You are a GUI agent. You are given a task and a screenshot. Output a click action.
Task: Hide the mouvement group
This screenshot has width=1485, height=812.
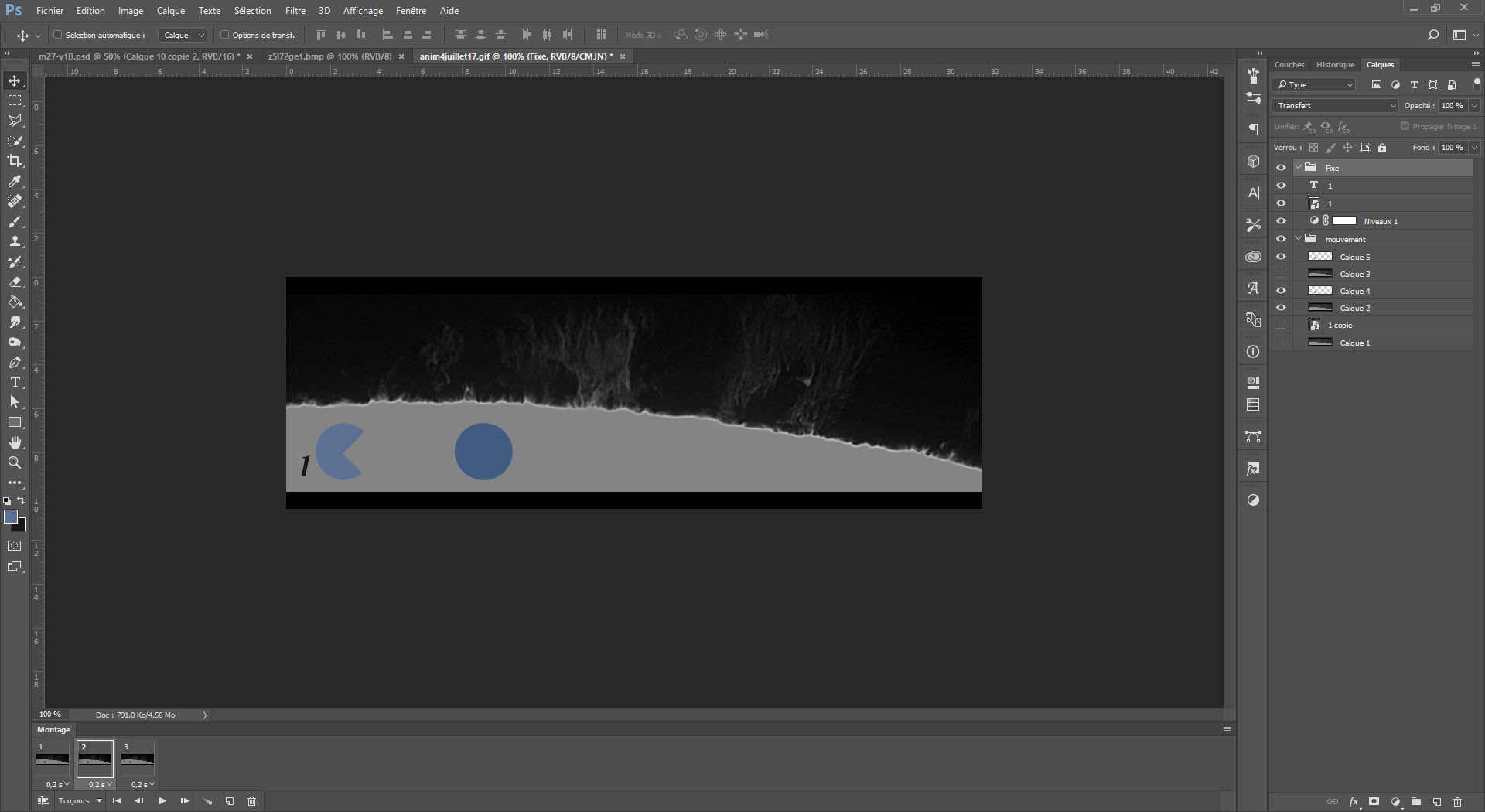click(1281, 239)
